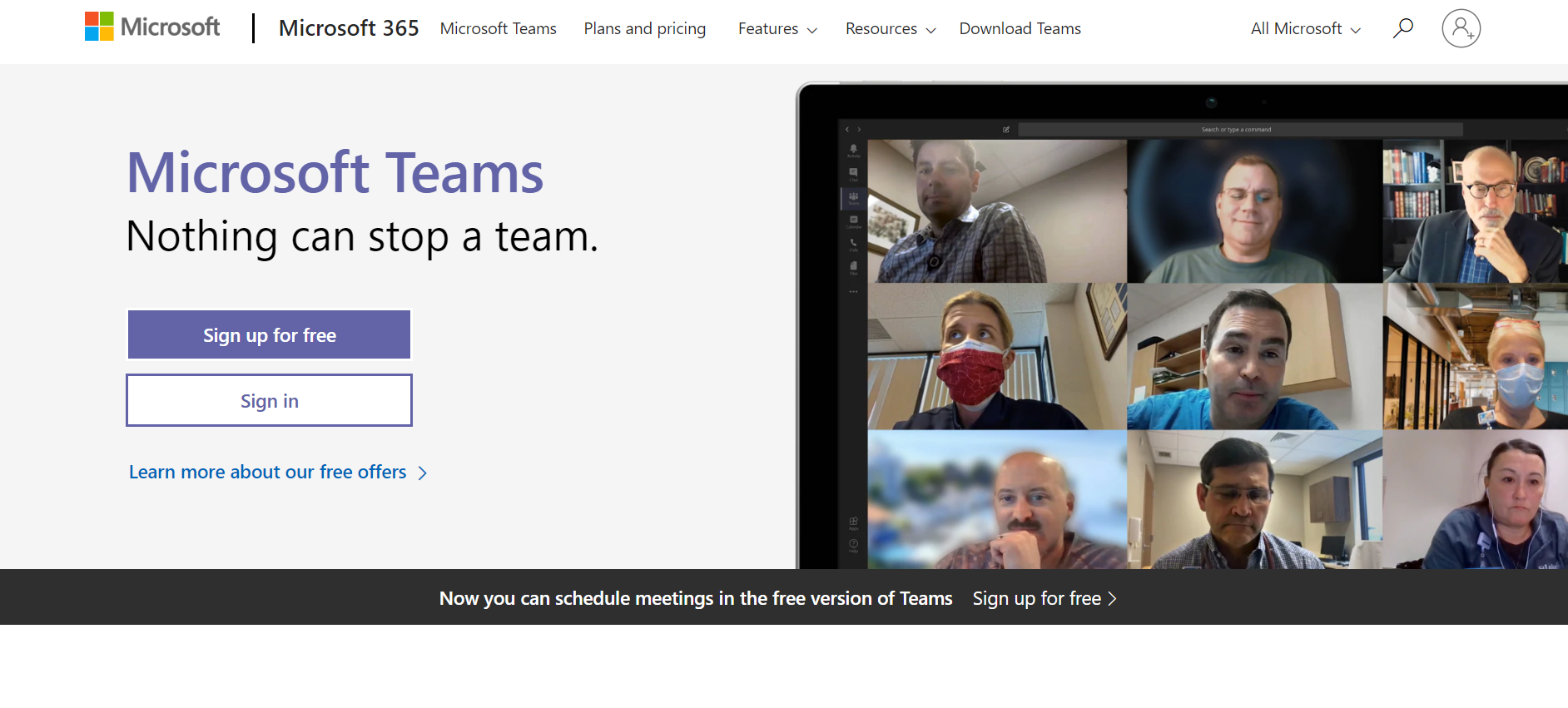This screenshot has height=708, width=1568.
Task: Click the Help icon in Teams sidebar
Action: (853, 545)
